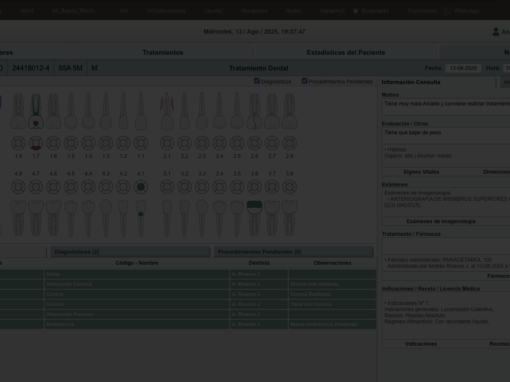This screenshot has height=382, width=510.
Task: Select the lower tooth 3.8 image
Action: [x=289, y=218]
